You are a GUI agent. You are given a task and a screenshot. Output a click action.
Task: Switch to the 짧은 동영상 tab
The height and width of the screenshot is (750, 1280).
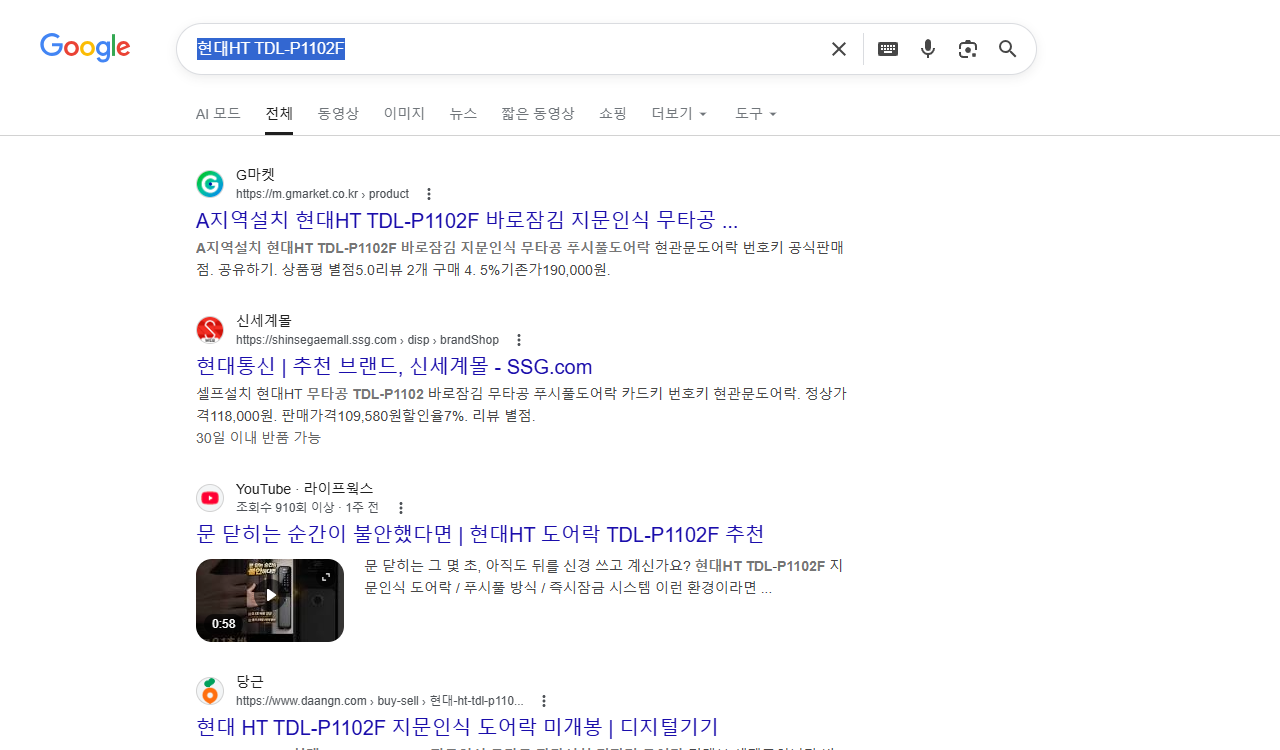coord(538,113)
